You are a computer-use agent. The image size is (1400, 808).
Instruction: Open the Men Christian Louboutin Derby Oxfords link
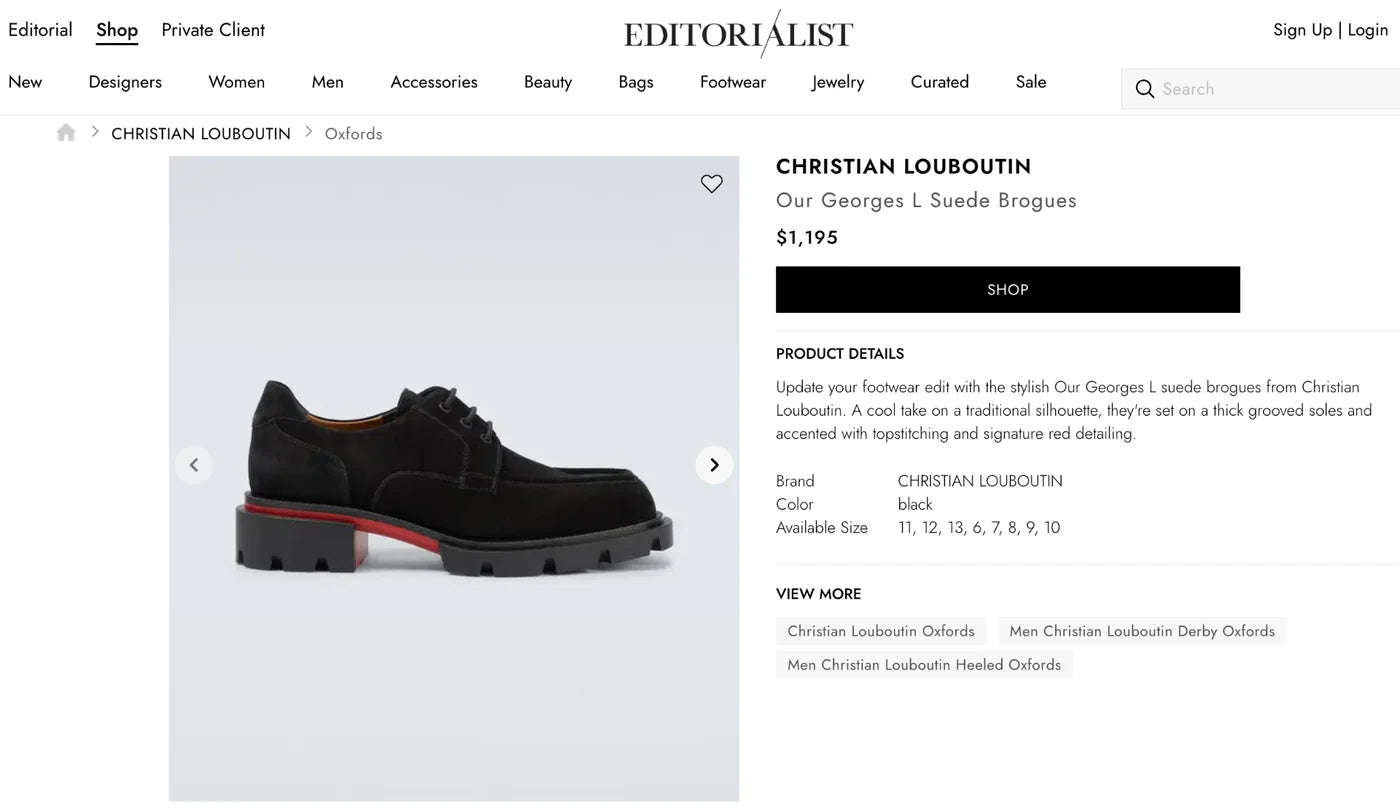[x=1142, y=631]
